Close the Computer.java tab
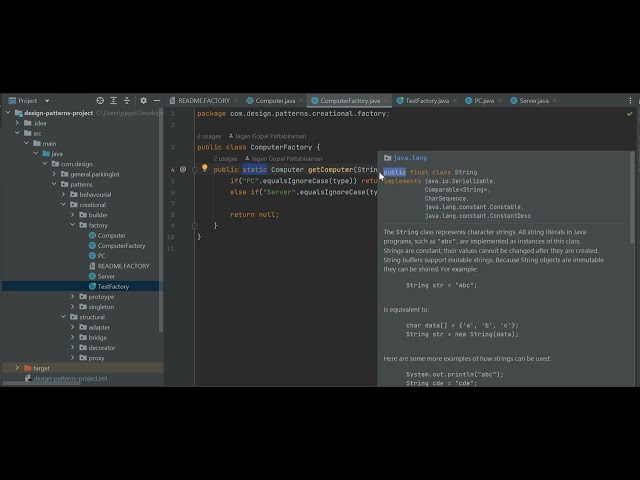This screenshot has width=640, height=480. (x=301, y=100)
